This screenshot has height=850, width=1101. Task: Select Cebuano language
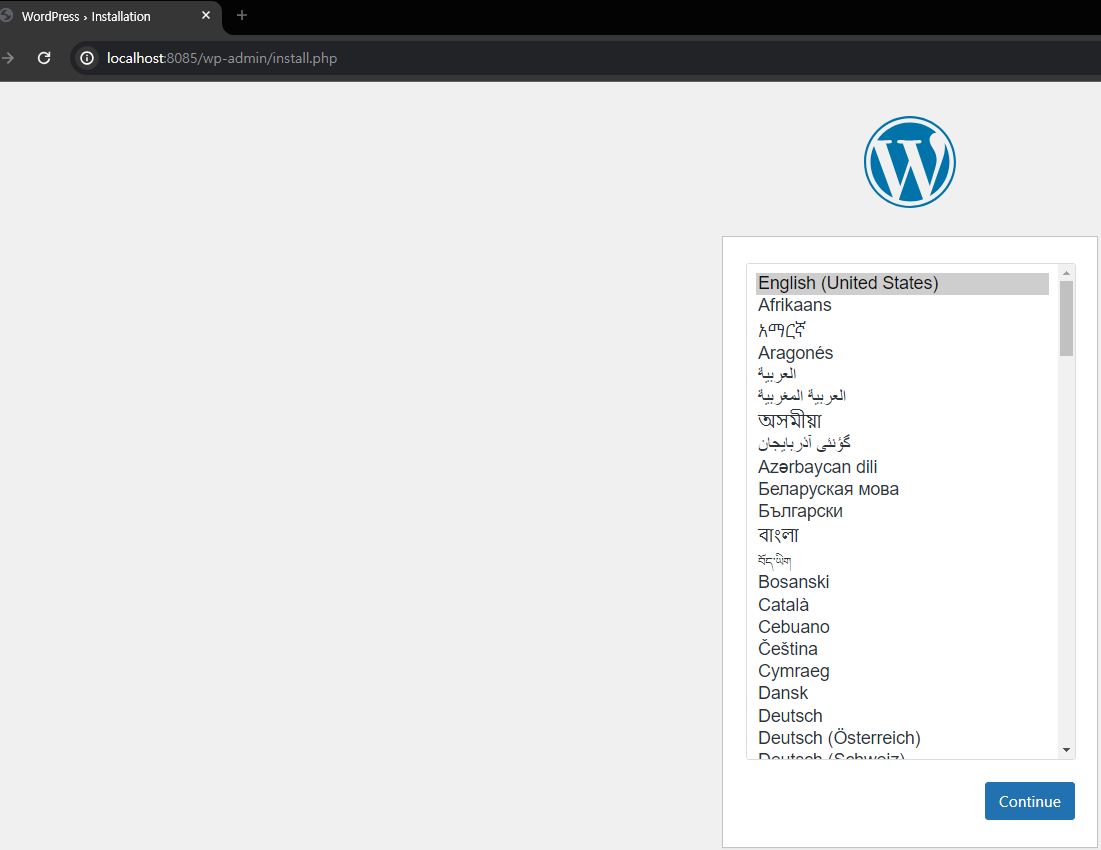(902, 627)
